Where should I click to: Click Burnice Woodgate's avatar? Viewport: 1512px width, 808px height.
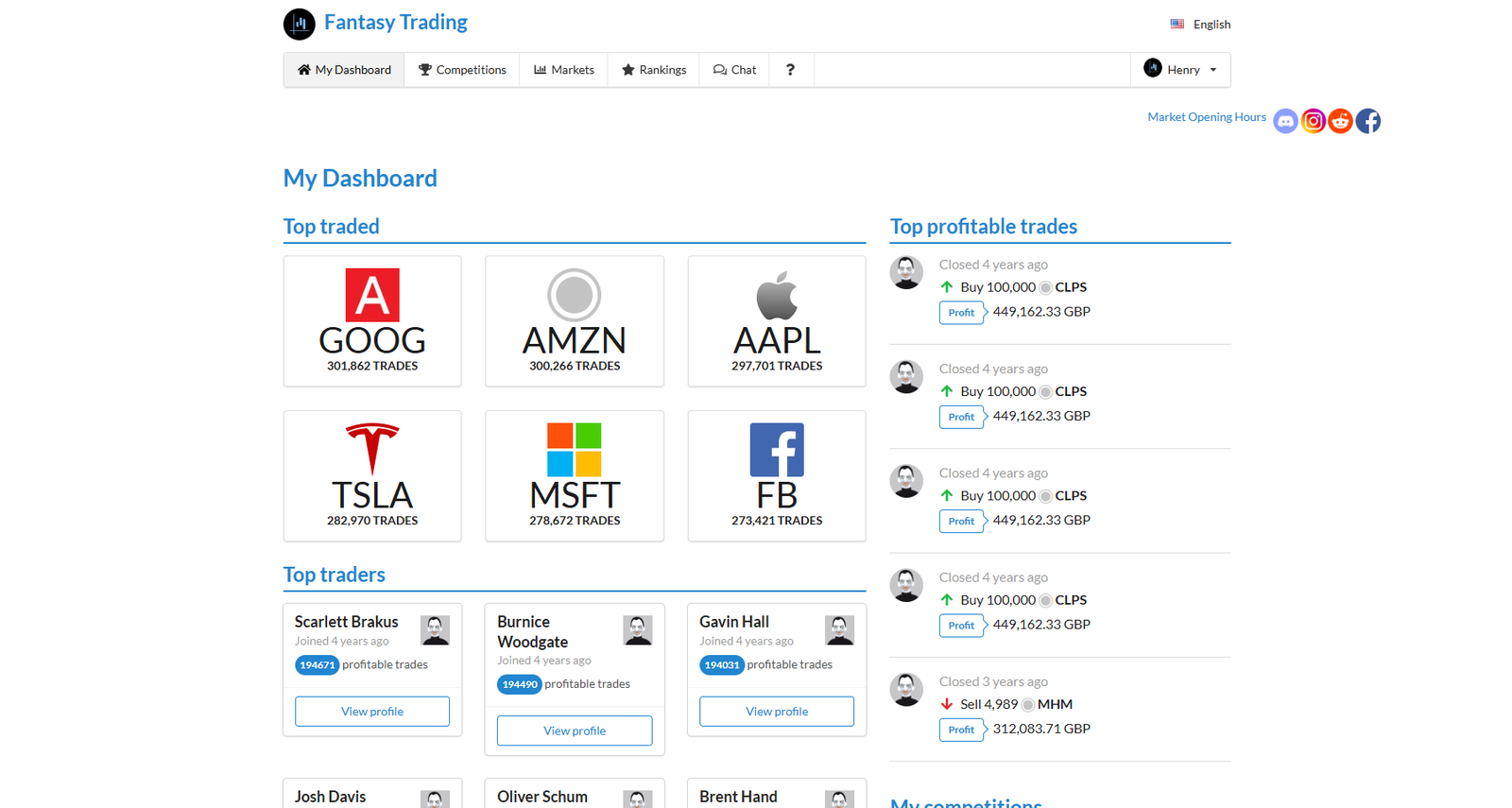click(638, 630)
